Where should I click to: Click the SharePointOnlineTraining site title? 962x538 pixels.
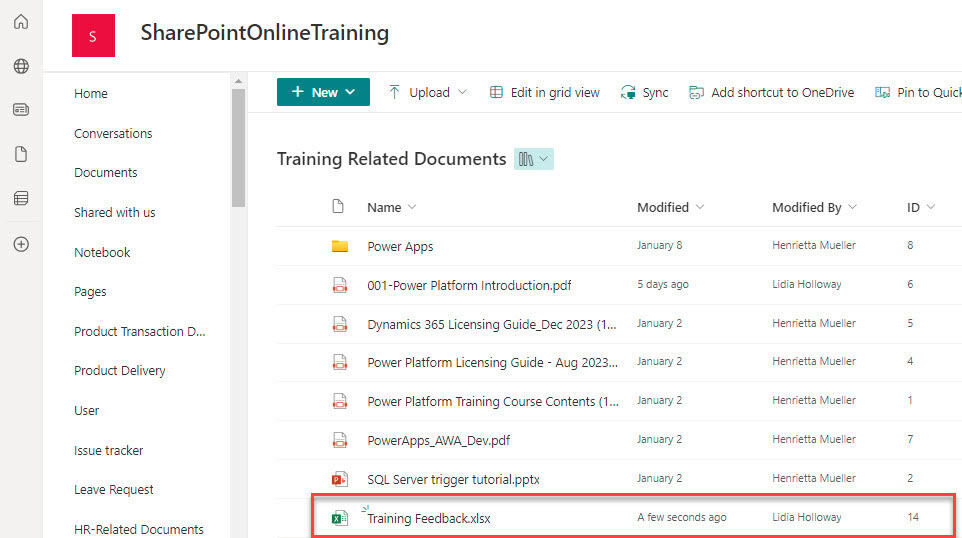(264, 33)
